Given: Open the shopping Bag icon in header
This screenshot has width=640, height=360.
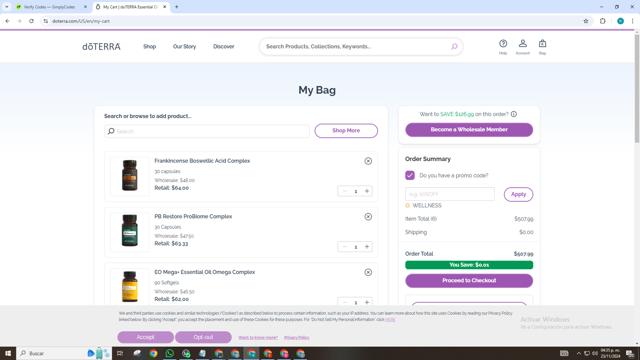Looking at the screenshot, I should 542,46.
